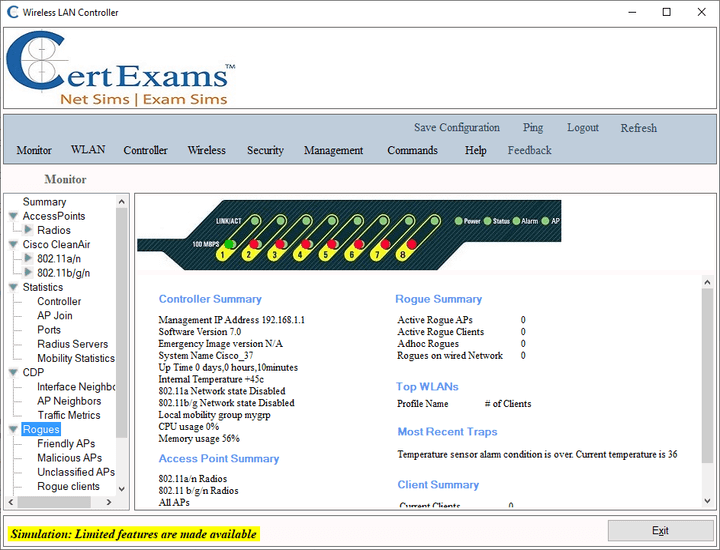
Task: Select Controller under Statistics
Action: tap(59, 301)
